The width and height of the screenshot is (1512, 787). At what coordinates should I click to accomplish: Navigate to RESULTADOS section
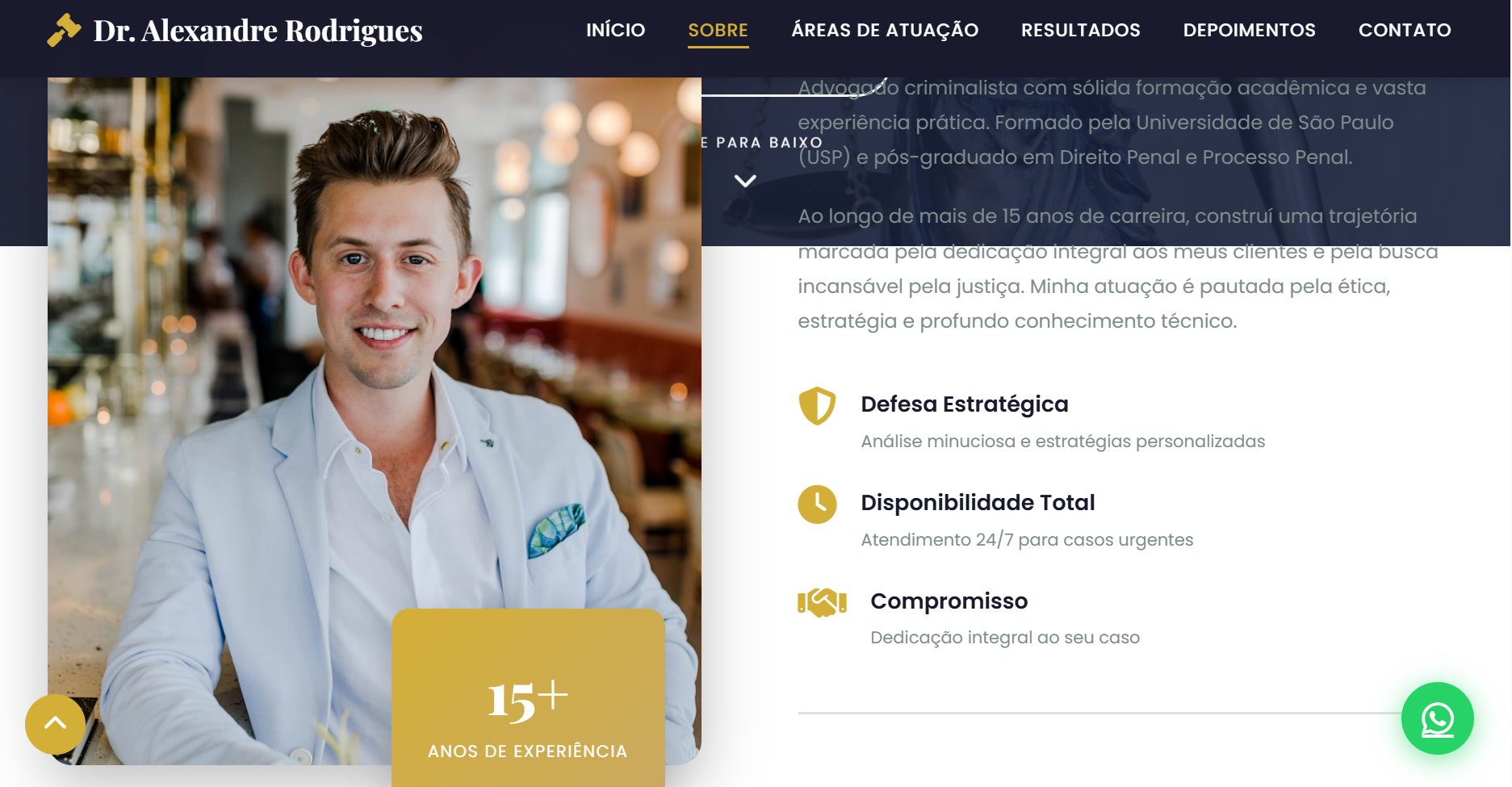1080,31
